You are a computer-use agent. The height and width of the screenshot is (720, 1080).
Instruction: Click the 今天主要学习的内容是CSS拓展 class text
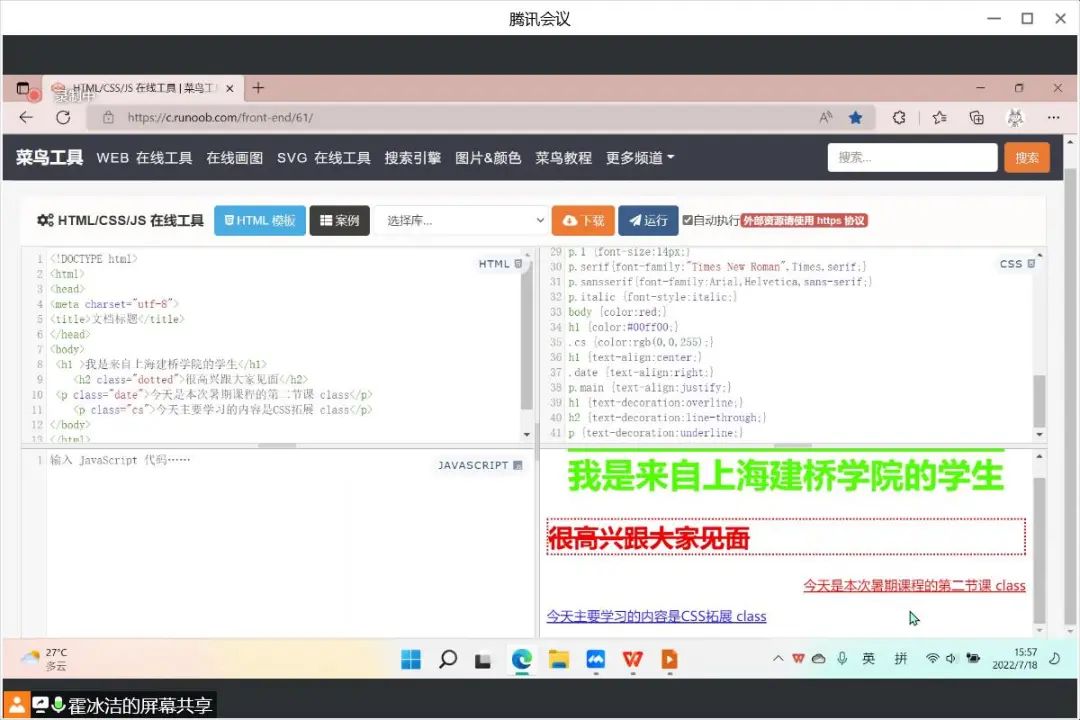pos(656,616)
